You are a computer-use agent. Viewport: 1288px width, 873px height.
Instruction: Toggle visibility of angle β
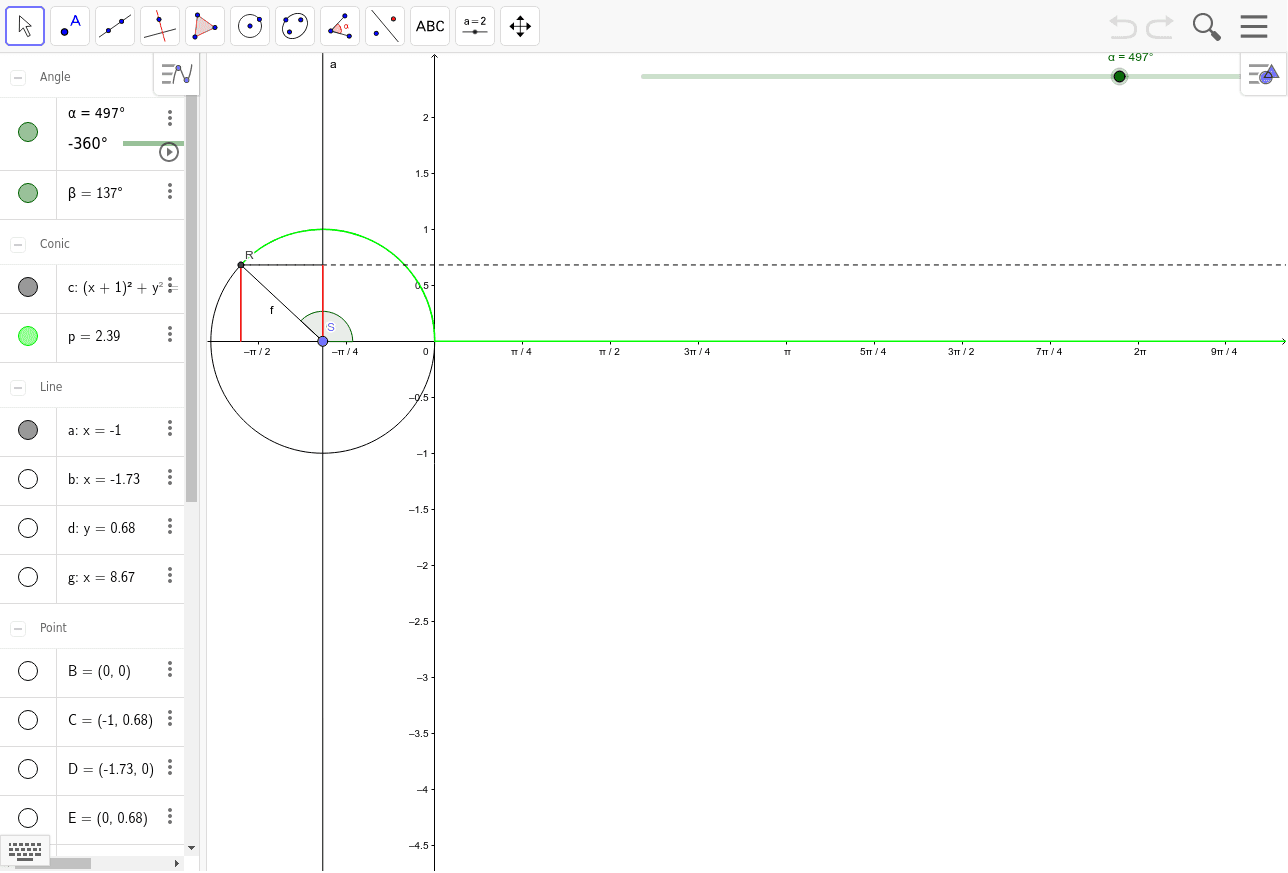(x=28, y=193)
